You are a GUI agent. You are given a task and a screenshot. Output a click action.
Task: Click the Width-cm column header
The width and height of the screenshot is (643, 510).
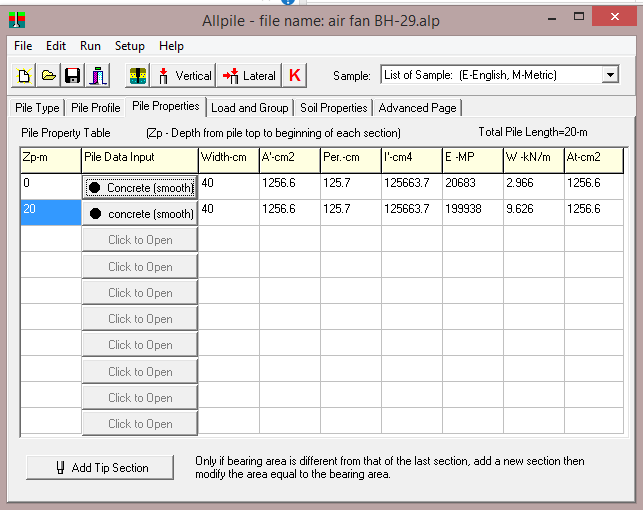(229, 161)
